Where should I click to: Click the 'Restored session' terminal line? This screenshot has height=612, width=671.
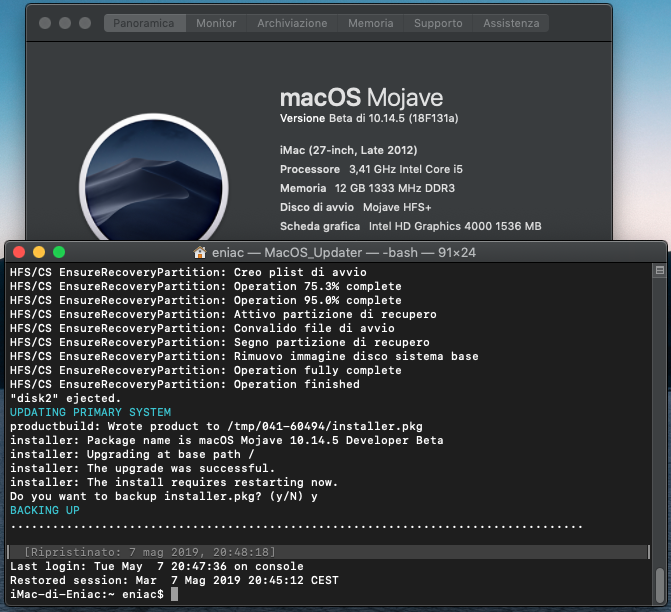(x=174, y=580)
